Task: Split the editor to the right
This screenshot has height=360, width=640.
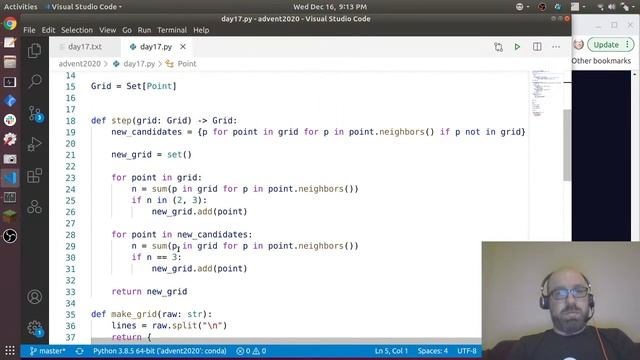Action: pos(537,47)
